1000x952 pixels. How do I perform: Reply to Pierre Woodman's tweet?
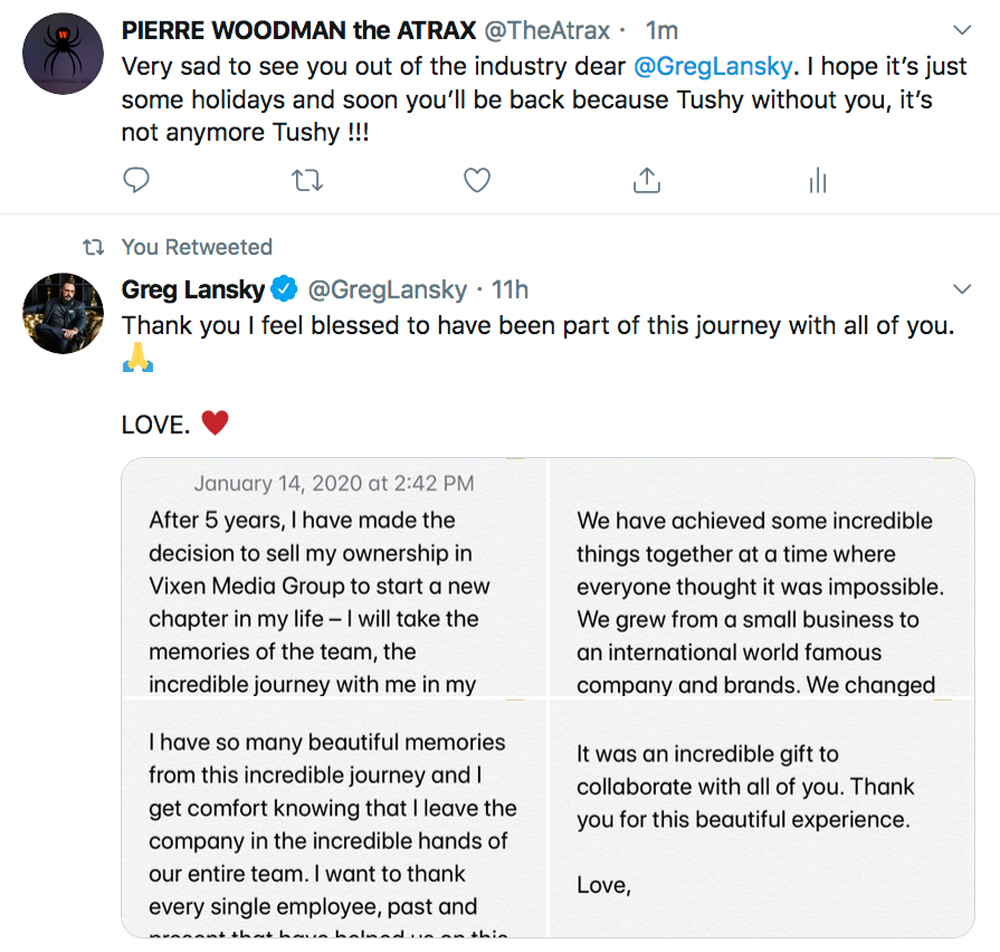[x=136, y=180]
